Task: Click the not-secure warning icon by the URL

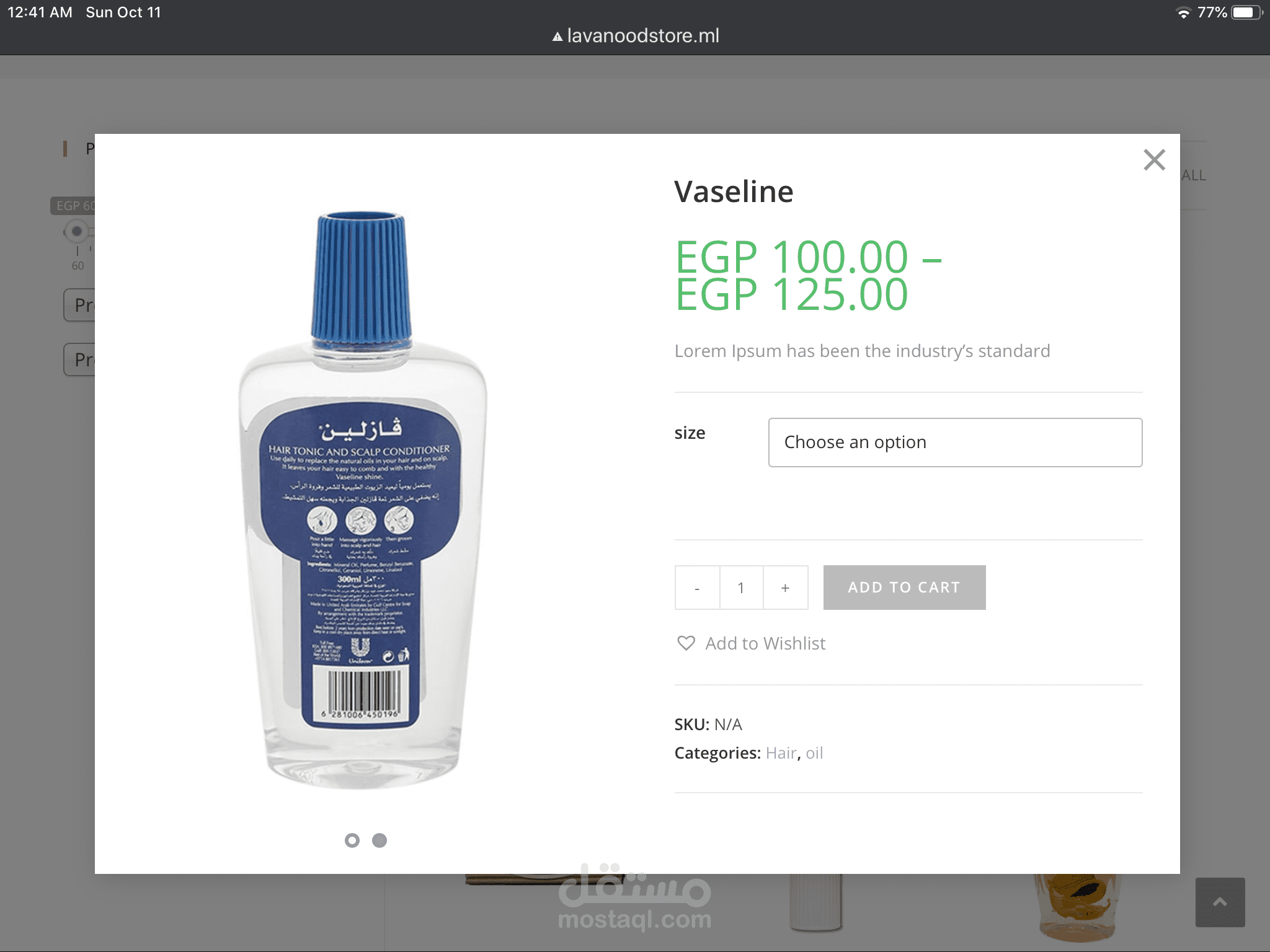Action: [x=557, y=37]
